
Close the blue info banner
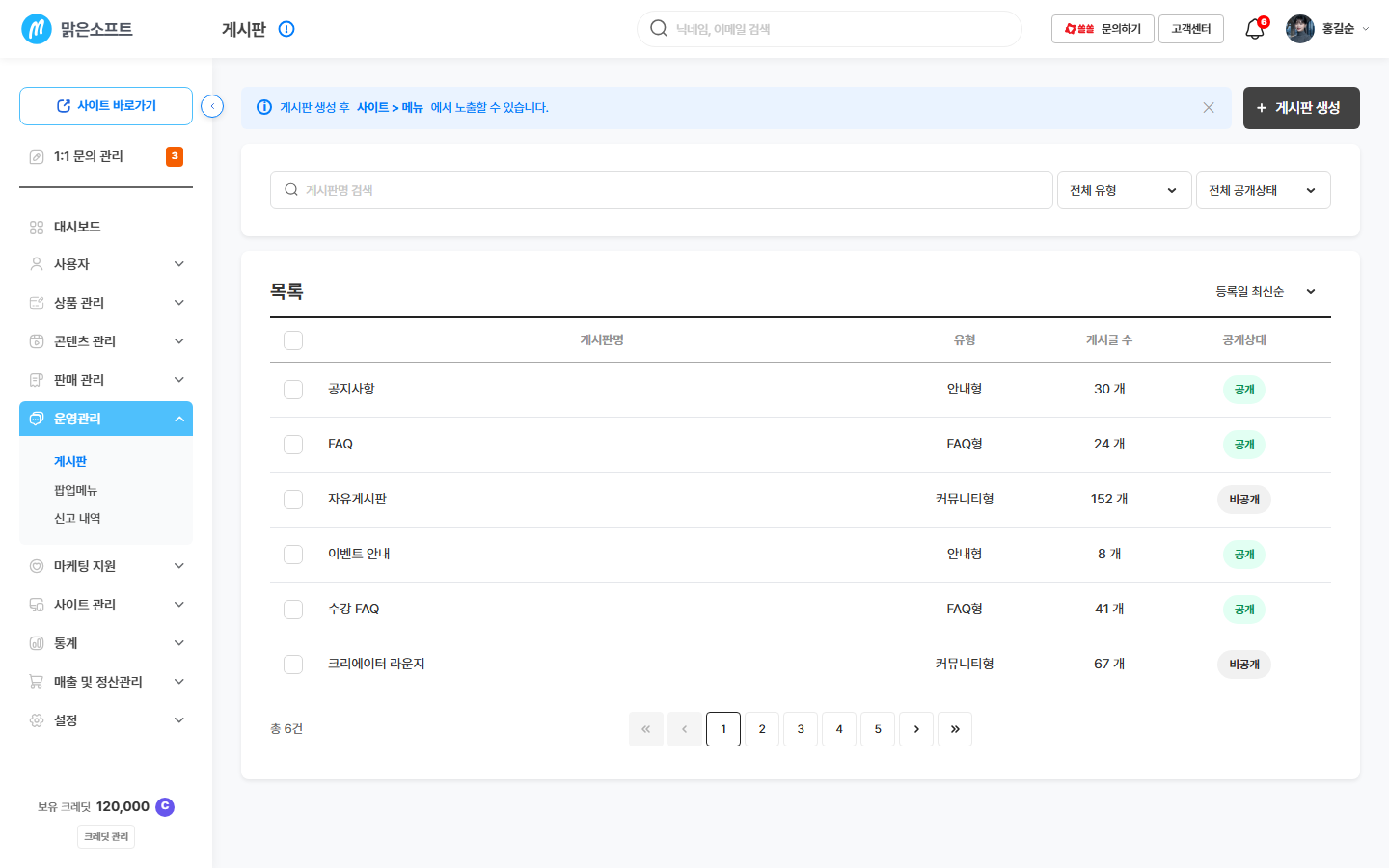coord(1209,108)
